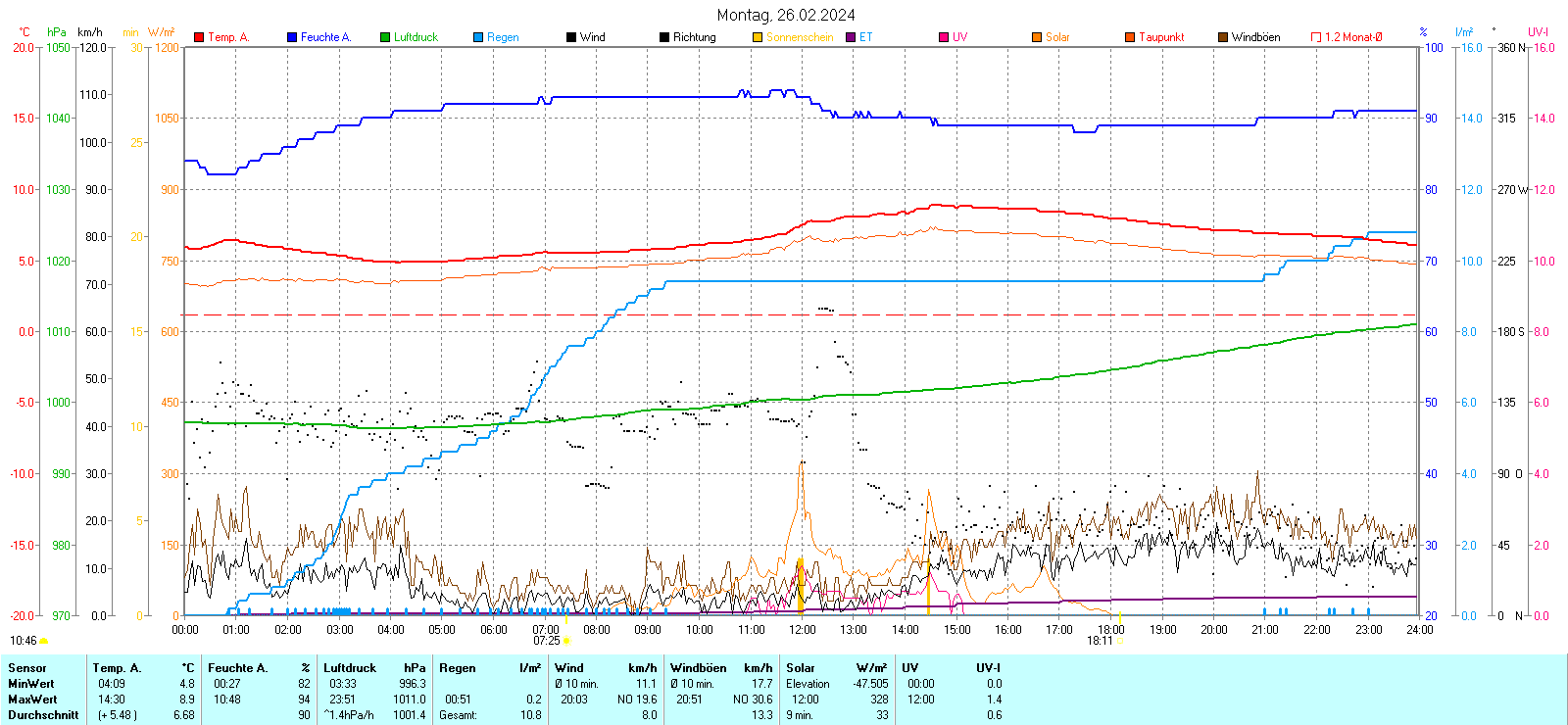Click the sunrise icon beside 07:25
This screenshot has height=725, width=1568.
click(x=566, y=641)
